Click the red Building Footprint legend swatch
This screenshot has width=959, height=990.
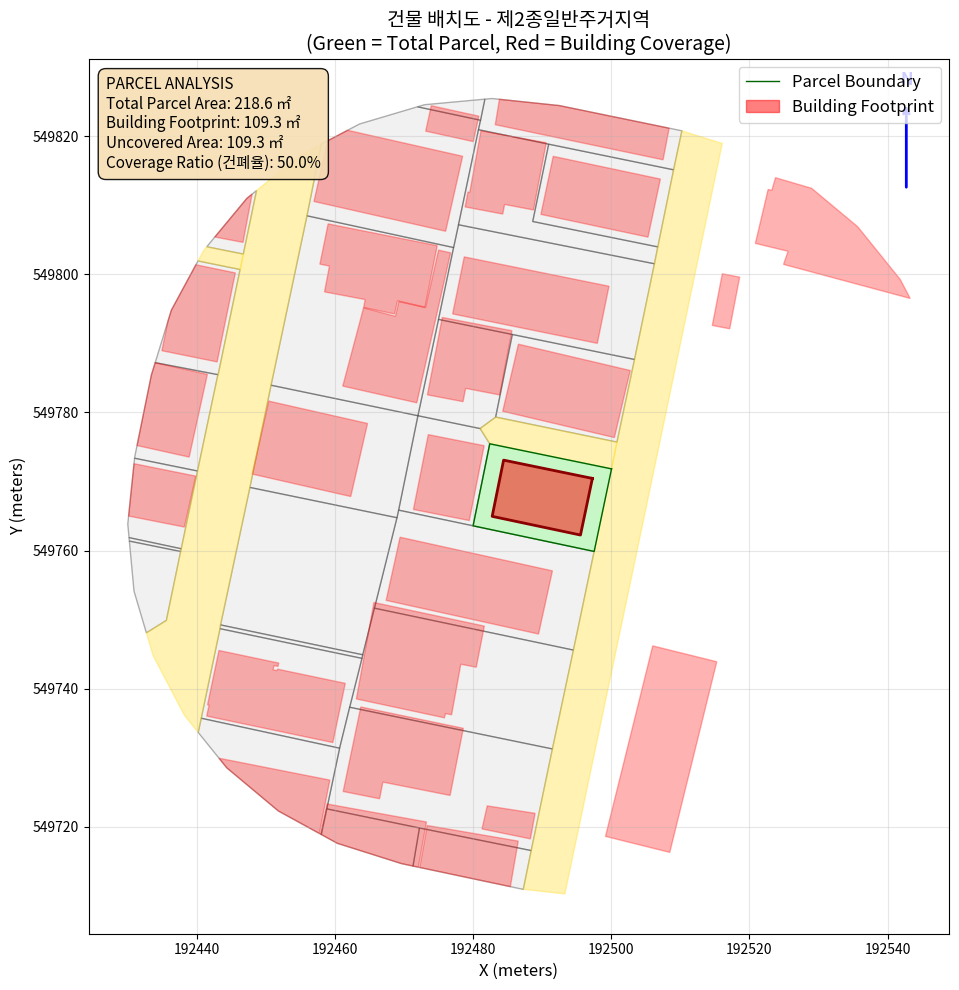click(x=762, y=106)
